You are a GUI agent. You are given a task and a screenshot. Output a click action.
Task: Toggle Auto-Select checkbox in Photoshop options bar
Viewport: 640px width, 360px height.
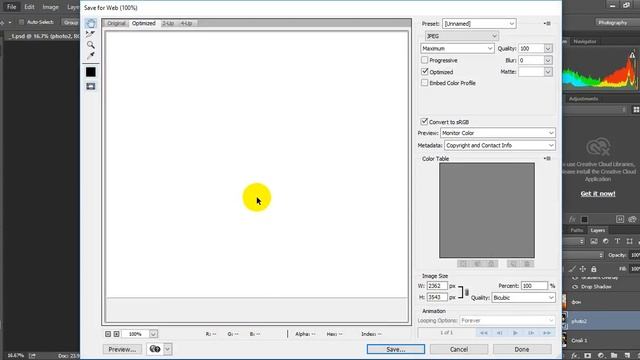click(22, 22)
